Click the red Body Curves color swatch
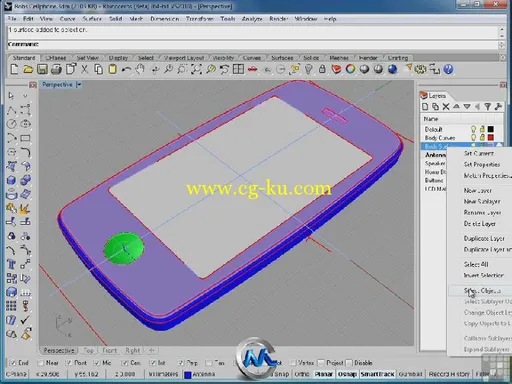The width and height of the screenshot is (512, 384). (491, 137)
